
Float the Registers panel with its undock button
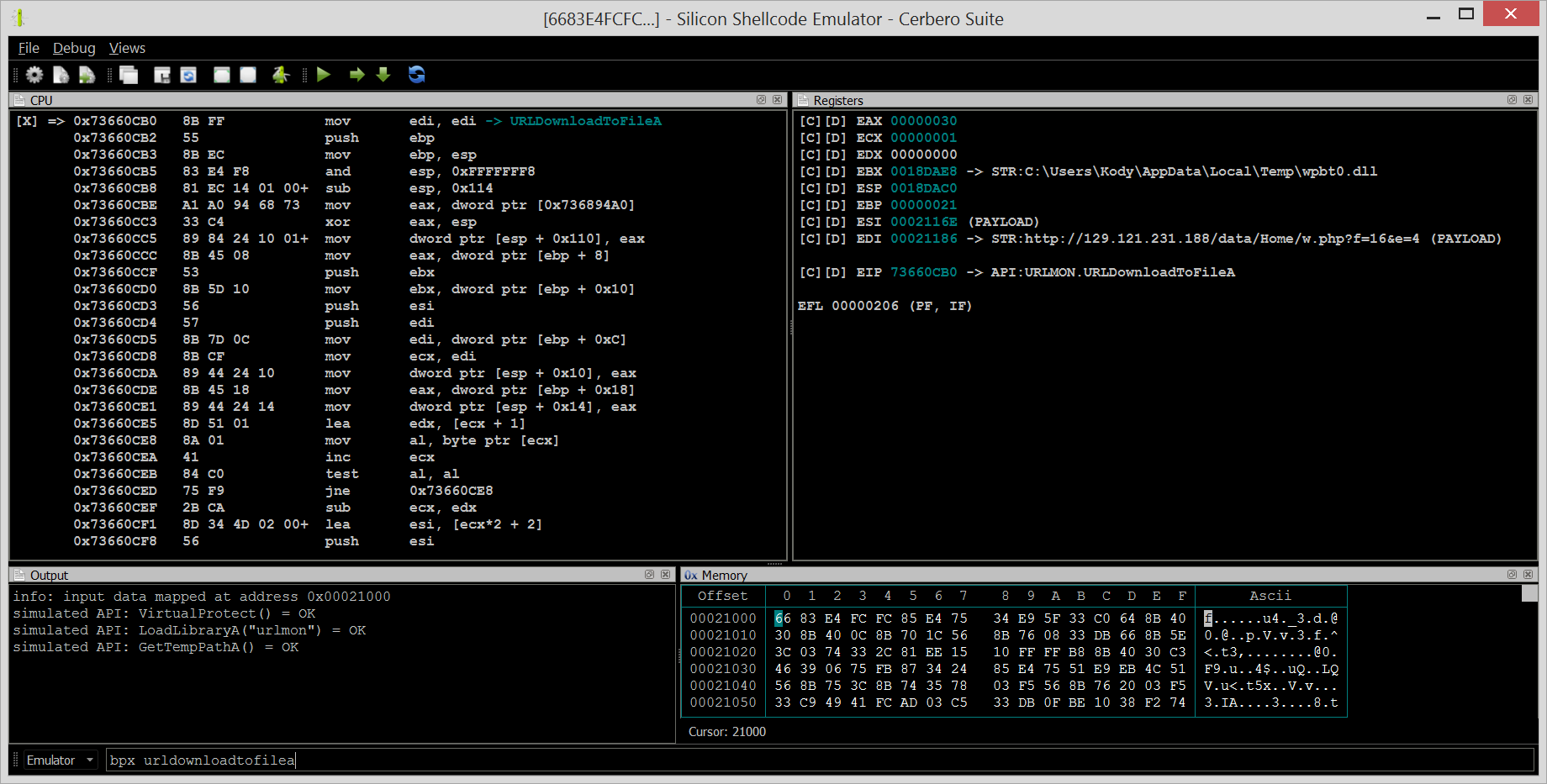[x=1512, y=100]
